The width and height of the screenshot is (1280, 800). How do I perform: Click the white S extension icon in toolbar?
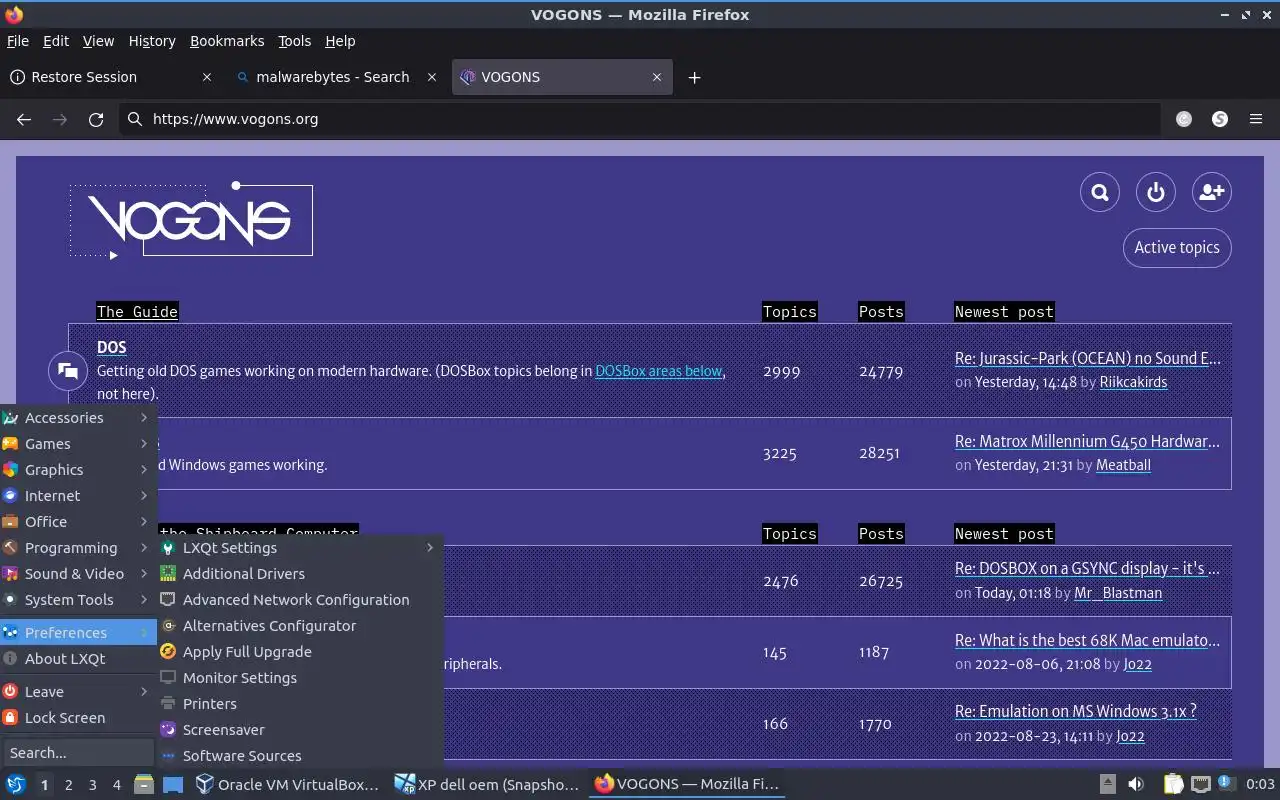point(1220,119)
